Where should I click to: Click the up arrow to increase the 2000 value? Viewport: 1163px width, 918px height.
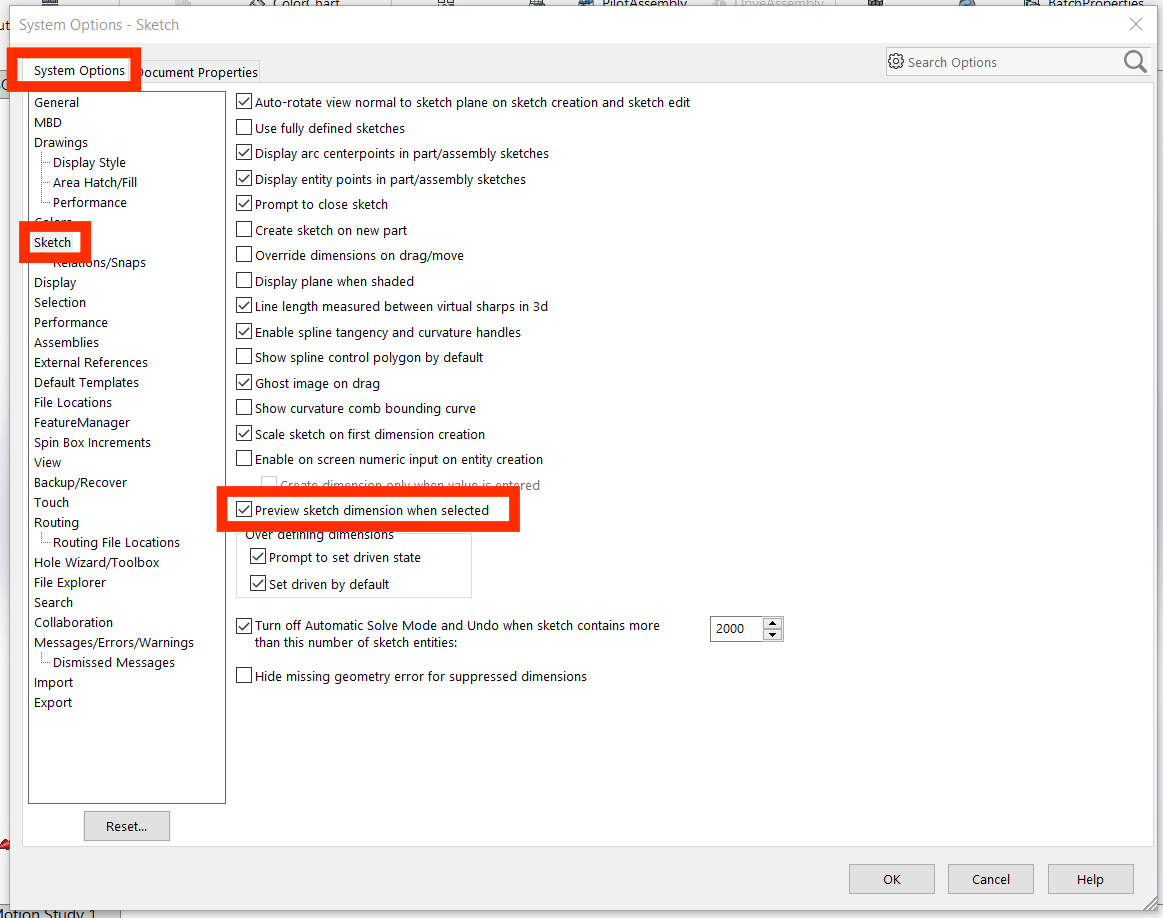(772, 622)
